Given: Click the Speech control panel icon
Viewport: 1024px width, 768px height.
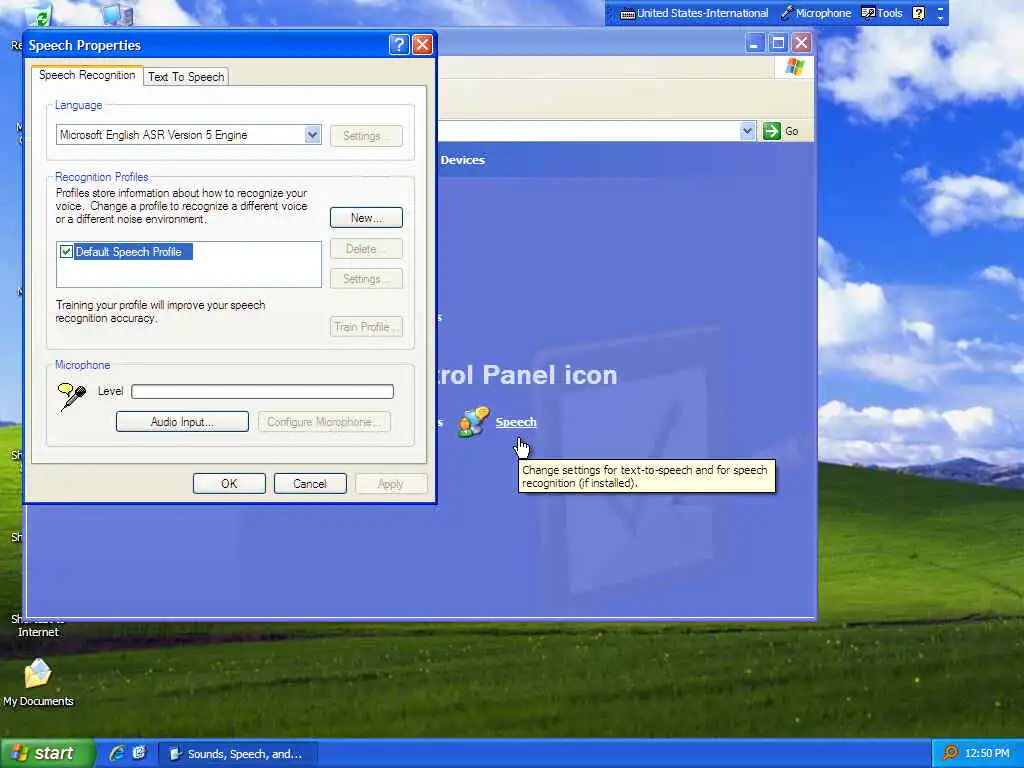Looking at the screenshot, I should coord(473,422).
